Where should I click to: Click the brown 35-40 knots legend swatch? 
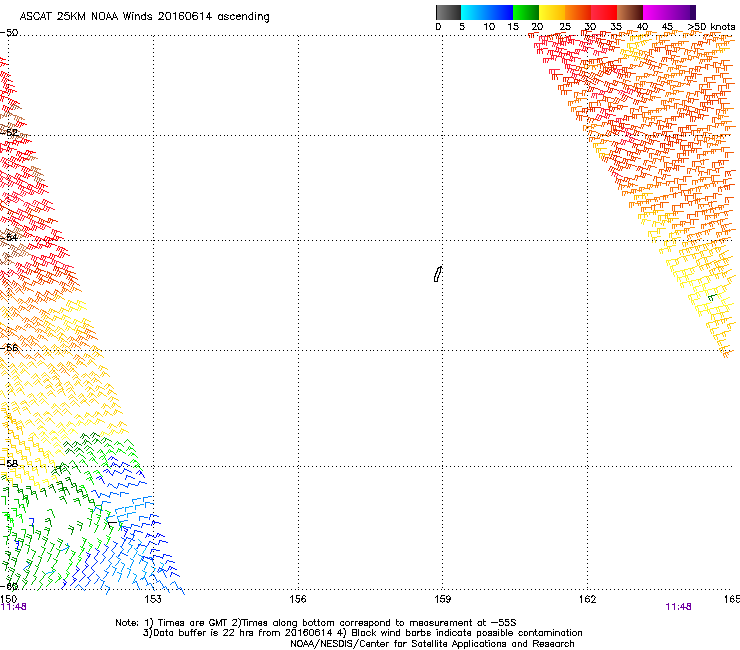(630, 12)
